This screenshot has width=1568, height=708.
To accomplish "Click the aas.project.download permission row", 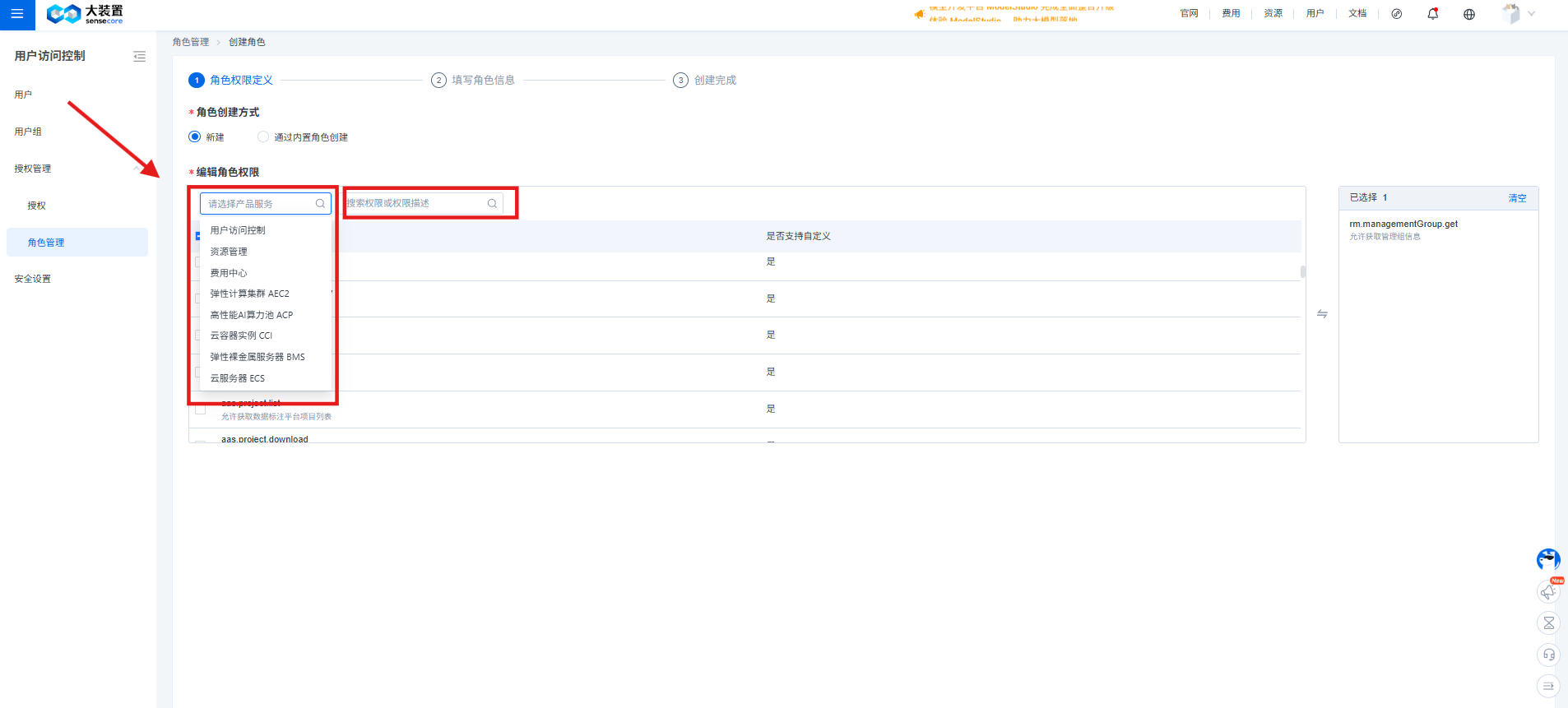I will 745,437.
